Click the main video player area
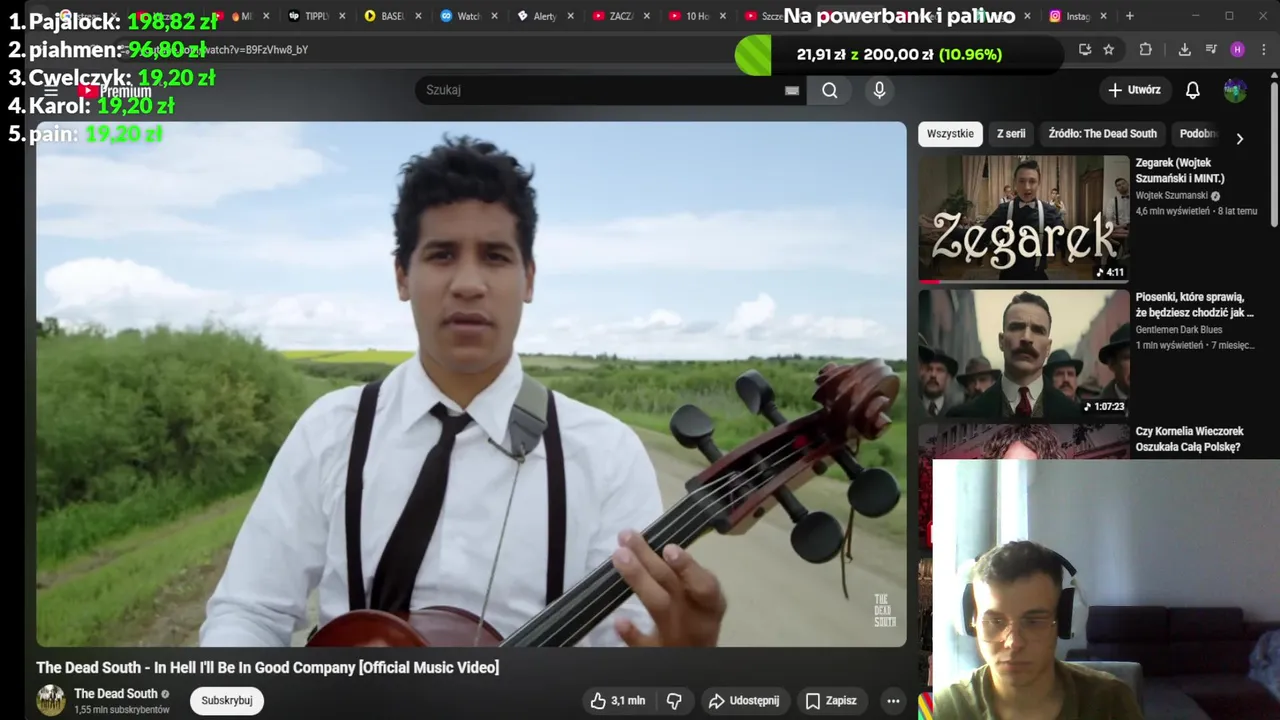The height and width of the screenshot is (720, 1280). click(471, 385)
